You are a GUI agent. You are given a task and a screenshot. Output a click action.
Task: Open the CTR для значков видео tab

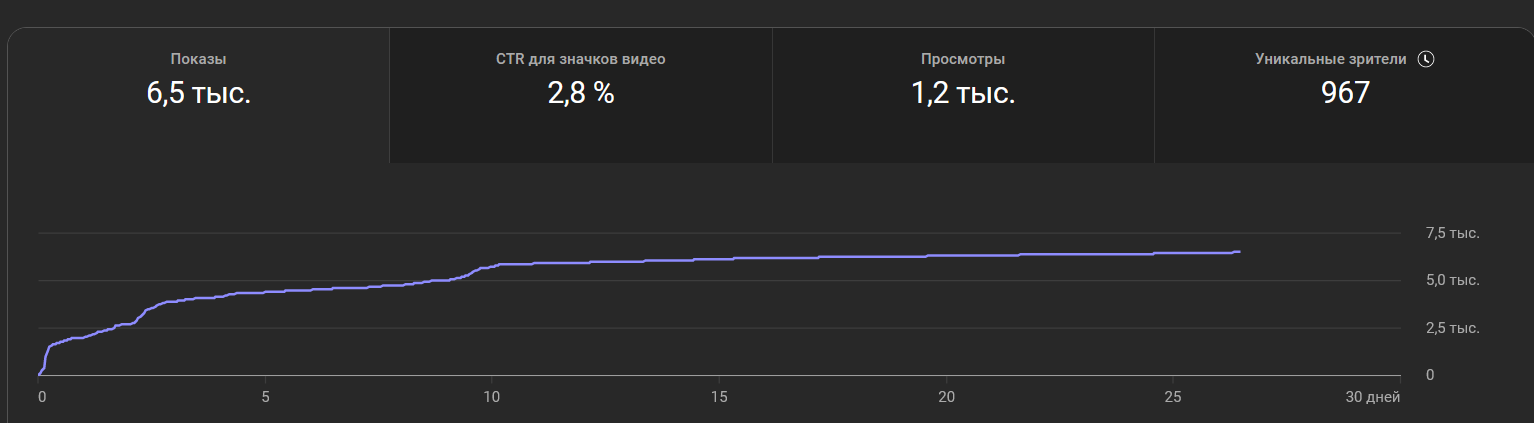(581, 95)
